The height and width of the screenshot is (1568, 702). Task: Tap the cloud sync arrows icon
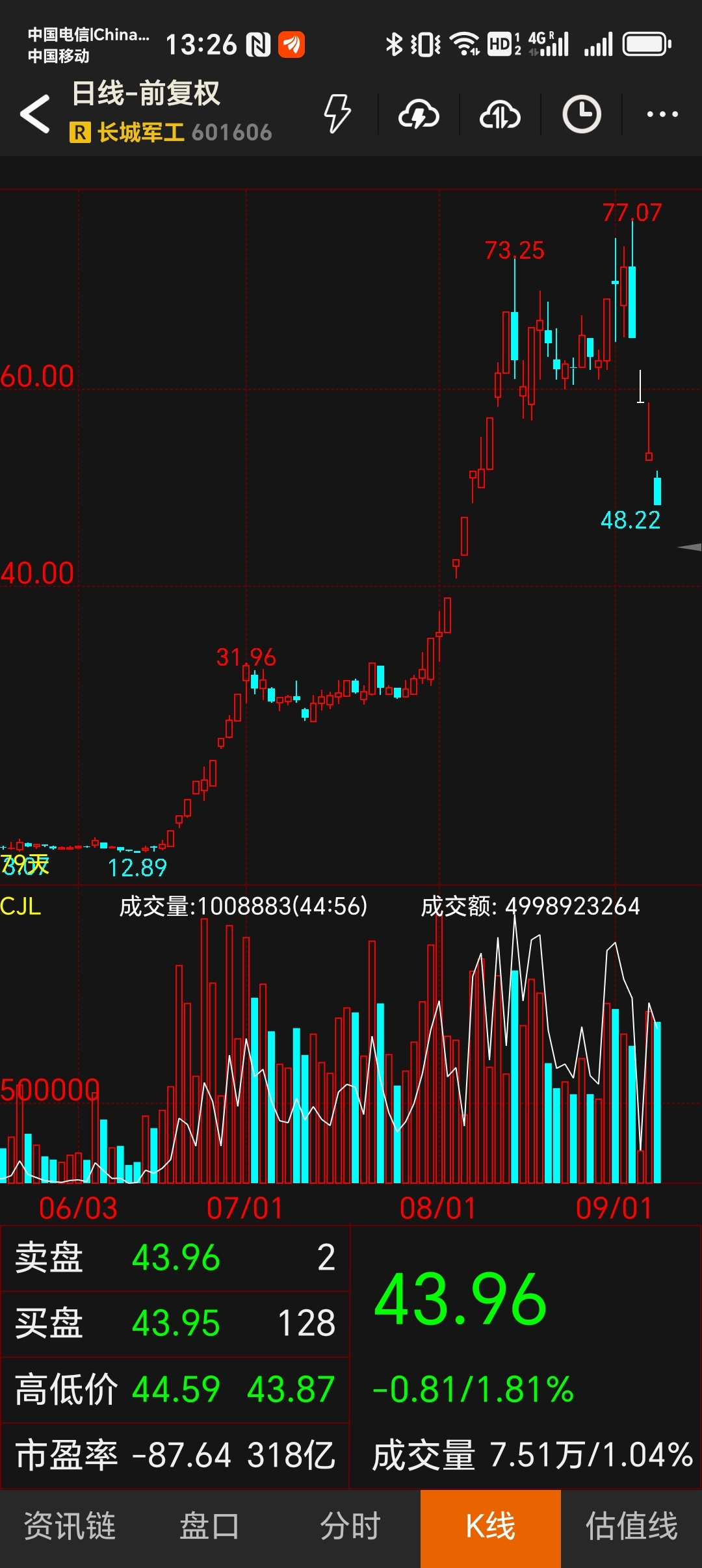(500, 114)
